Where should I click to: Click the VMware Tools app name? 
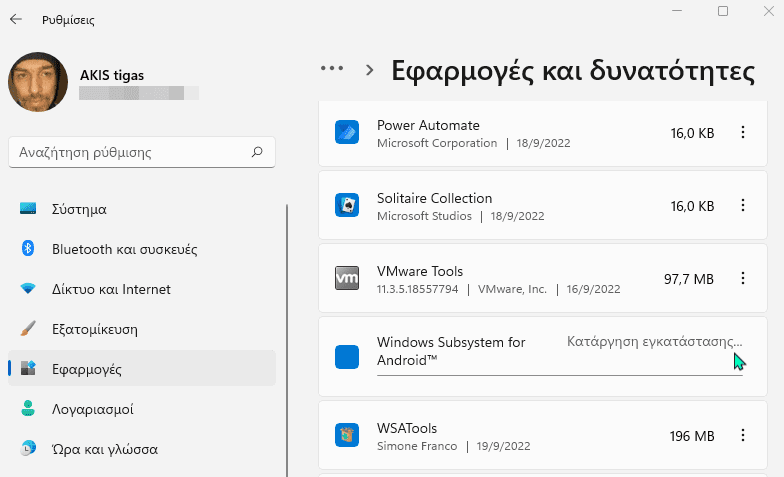coord(420,271)
